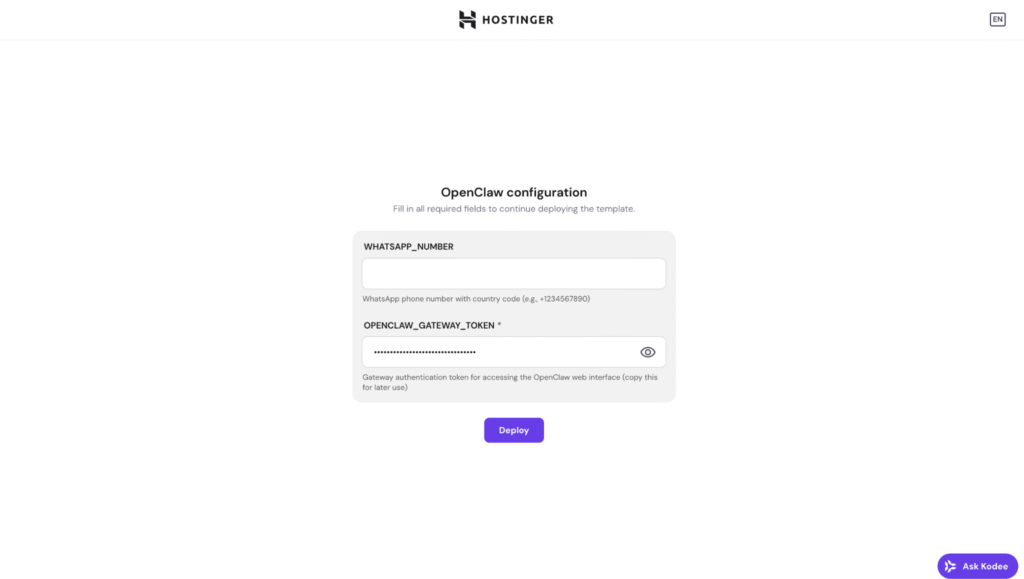
Task: Switch interface language using the EN control
Action: tap(997, 18)
